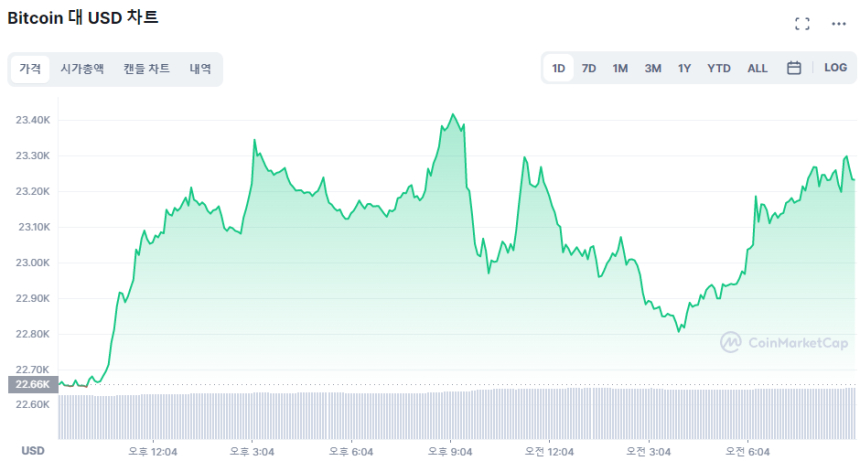Click the 23.30K y-axis label

coord(33,156)
